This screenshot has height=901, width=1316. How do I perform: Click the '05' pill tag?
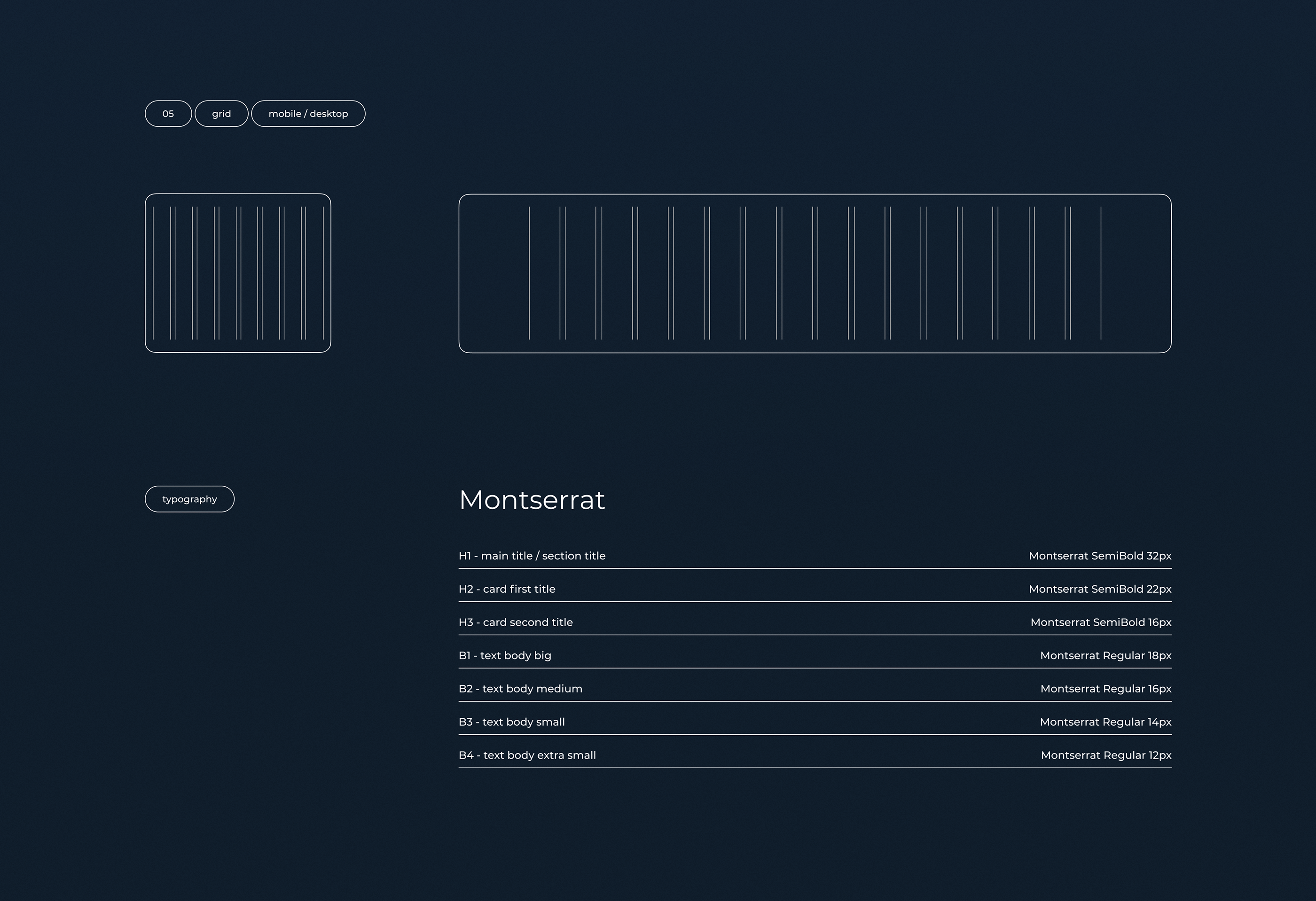tap(168, 114)
